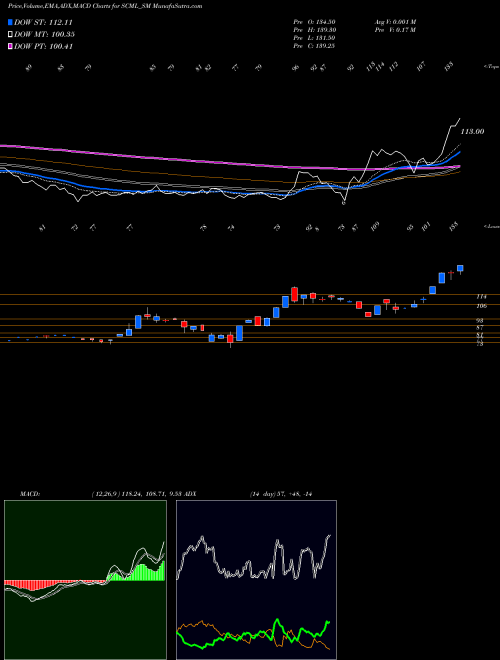The width and height of the screenshot is (500, 660).
Task: Click the blue DOW ST legend swatch
Action: (x=10, y=23)
